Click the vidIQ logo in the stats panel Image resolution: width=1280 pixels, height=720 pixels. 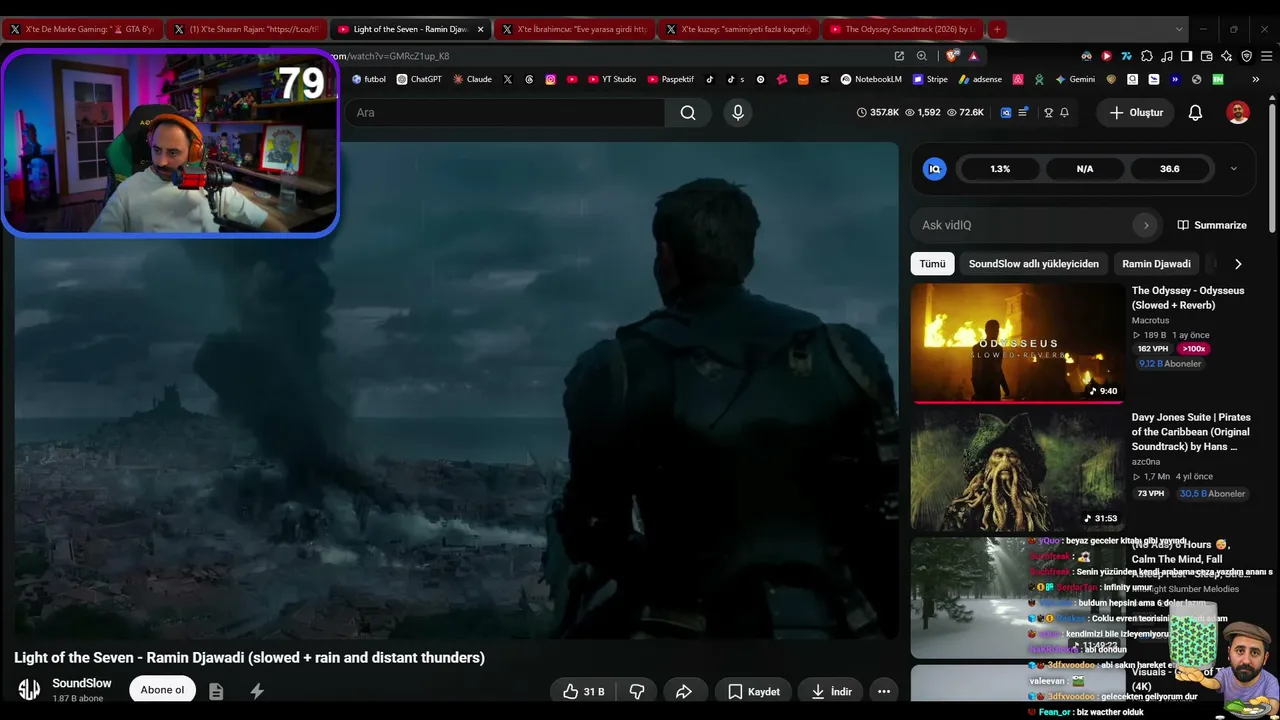935,169
